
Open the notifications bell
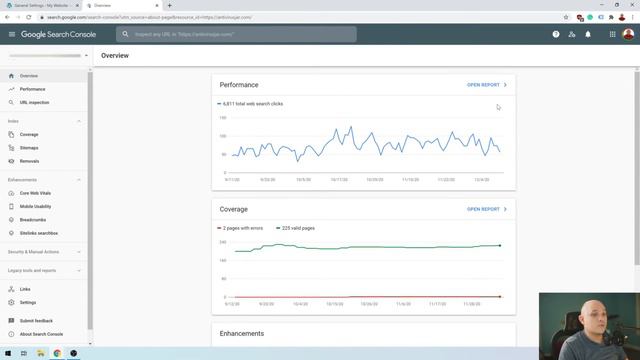588,34
